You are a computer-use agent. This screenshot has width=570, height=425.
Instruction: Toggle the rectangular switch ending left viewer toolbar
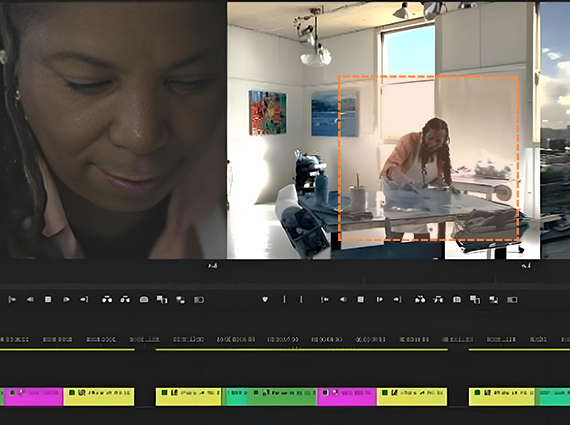[x=198, y=300]
